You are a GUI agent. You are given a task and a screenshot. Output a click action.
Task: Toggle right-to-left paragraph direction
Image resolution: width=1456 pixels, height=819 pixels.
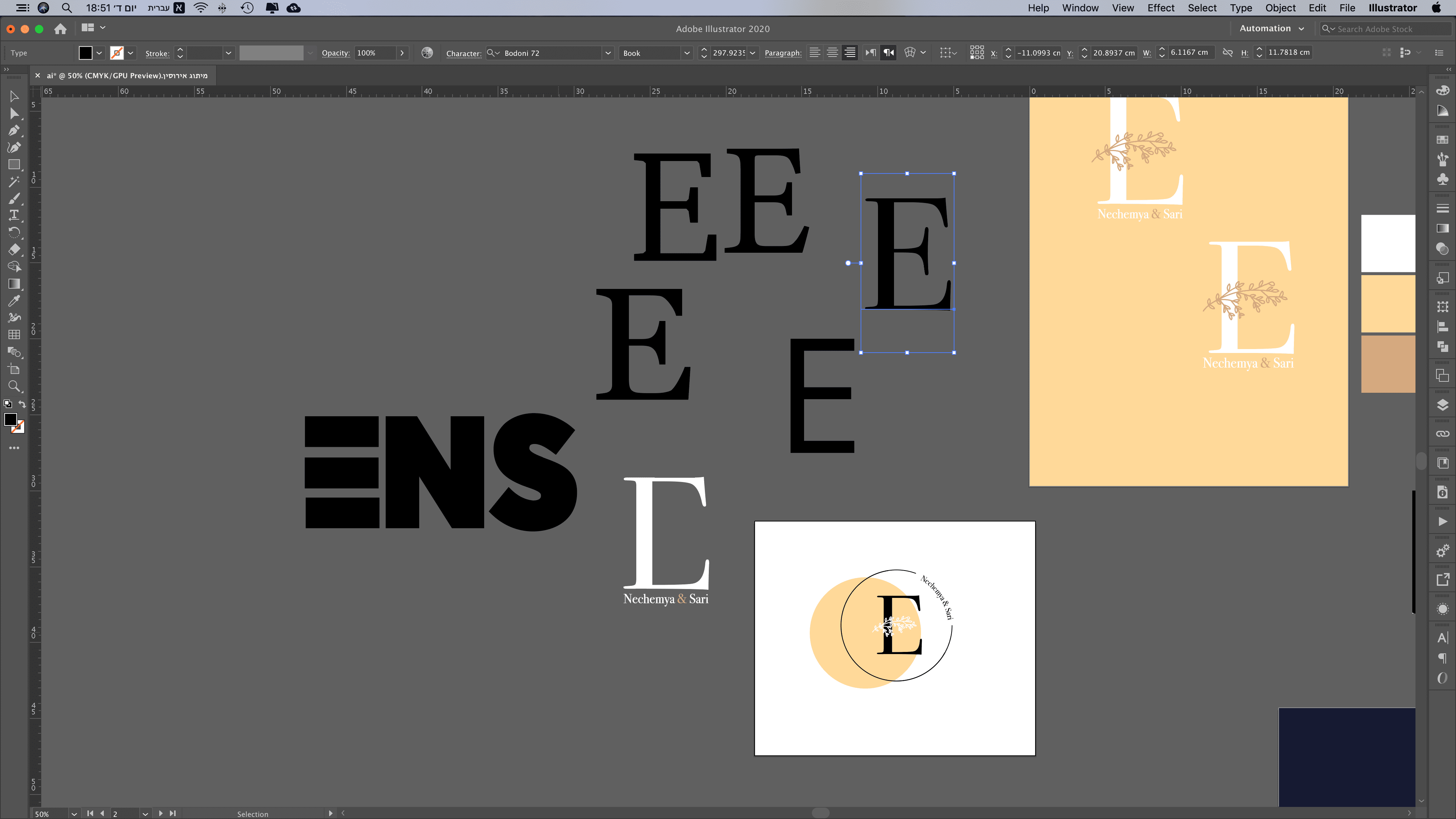click(889, 53)
